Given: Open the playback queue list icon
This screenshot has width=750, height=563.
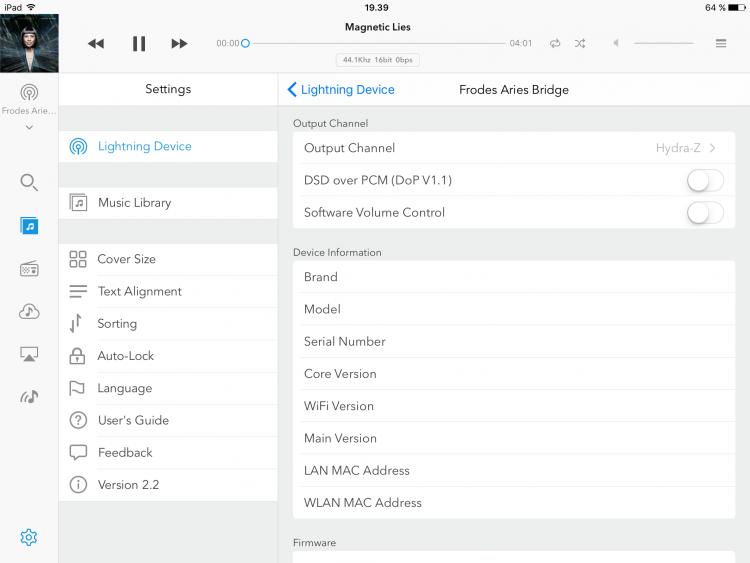Looking at the screenshot, I should pos(721,44).
